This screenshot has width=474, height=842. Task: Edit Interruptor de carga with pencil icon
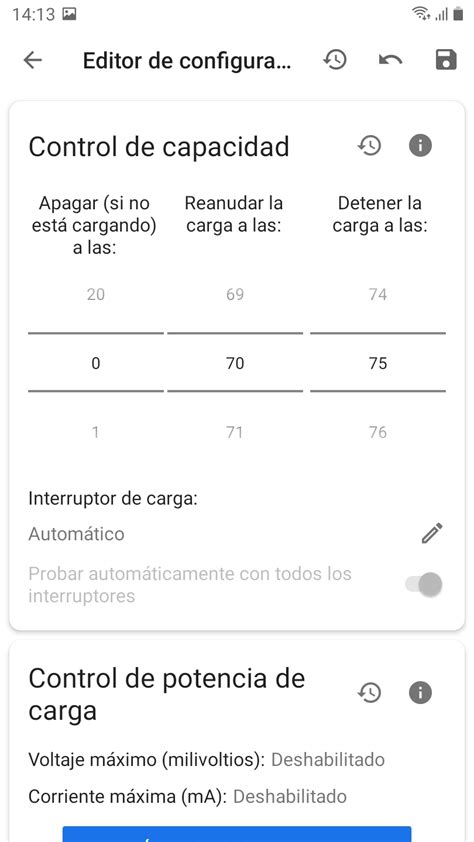(432, 533)
